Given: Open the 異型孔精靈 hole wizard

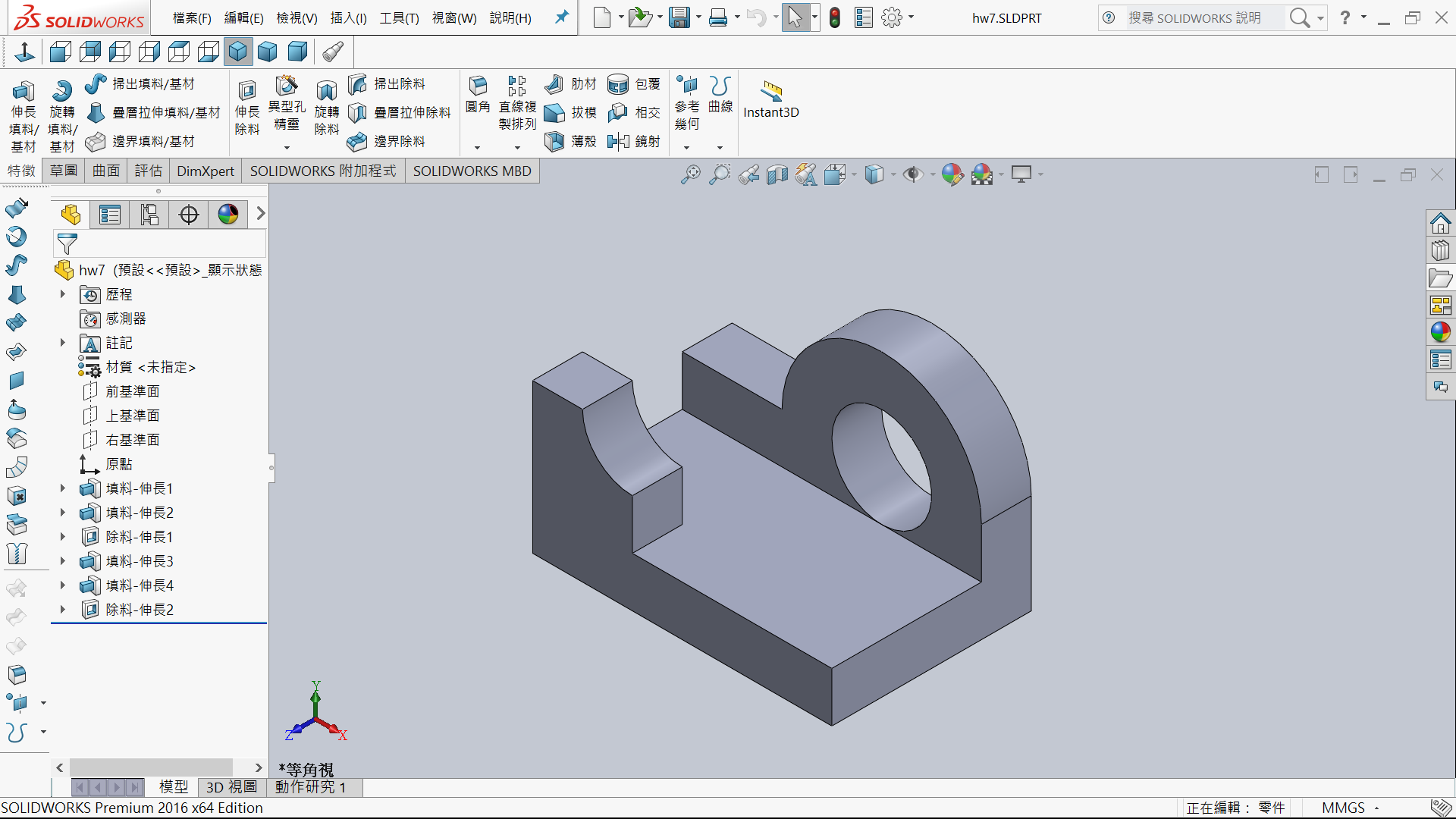Looking at the screenshot, I should [x=287, y=86].
